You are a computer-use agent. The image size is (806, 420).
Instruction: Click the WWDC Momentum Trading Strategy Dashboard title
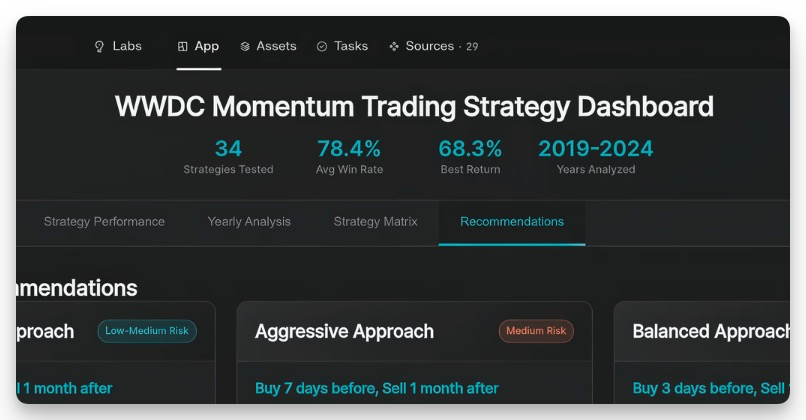[x=414, y=106]
